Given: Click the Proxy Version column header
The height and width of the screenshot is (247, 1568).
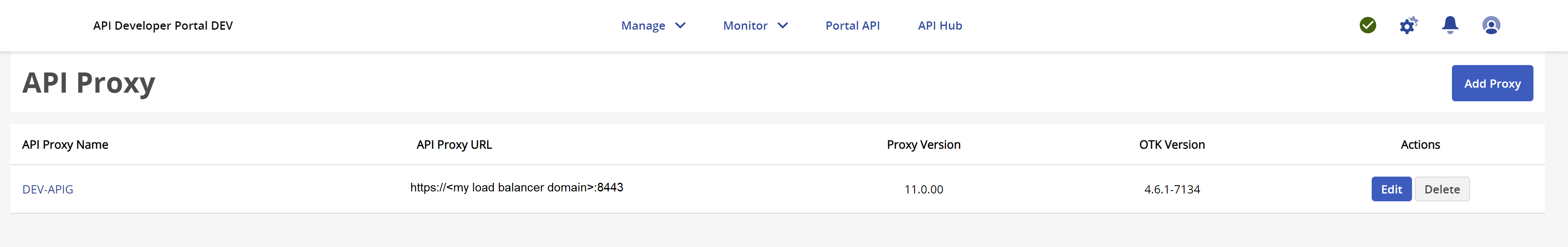Looking at the screenshot, I should pyautogui.click(x=924, y=145).
